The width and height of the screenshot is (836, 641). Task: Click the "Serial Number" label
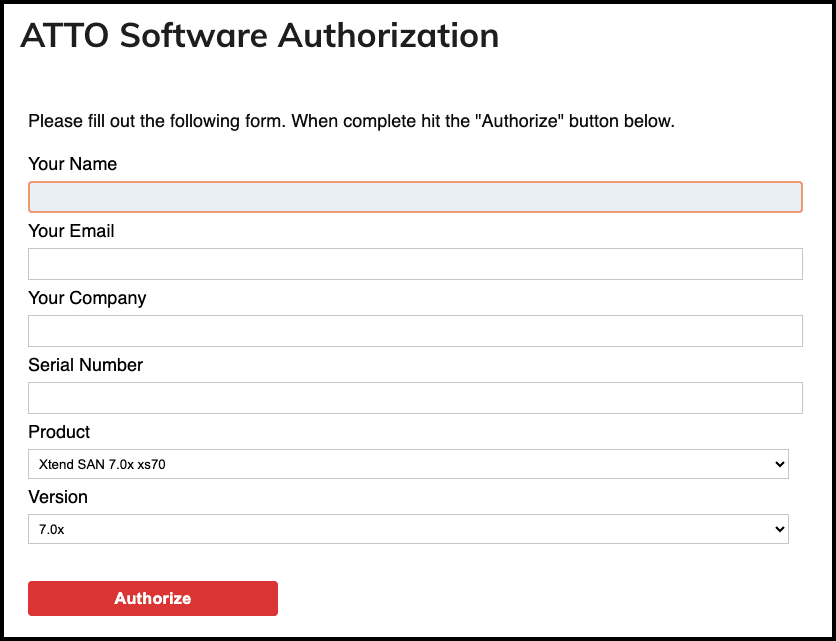85,365
